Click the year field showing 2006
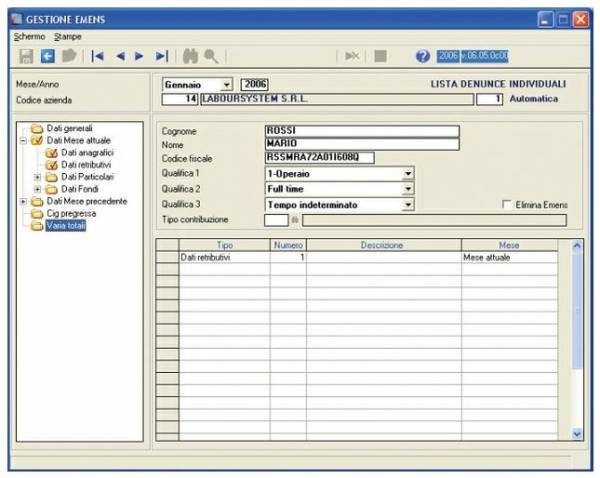Image resolution: width=600 pixels, height=478 pixels. pyautogui.click(x=254, y=84)
